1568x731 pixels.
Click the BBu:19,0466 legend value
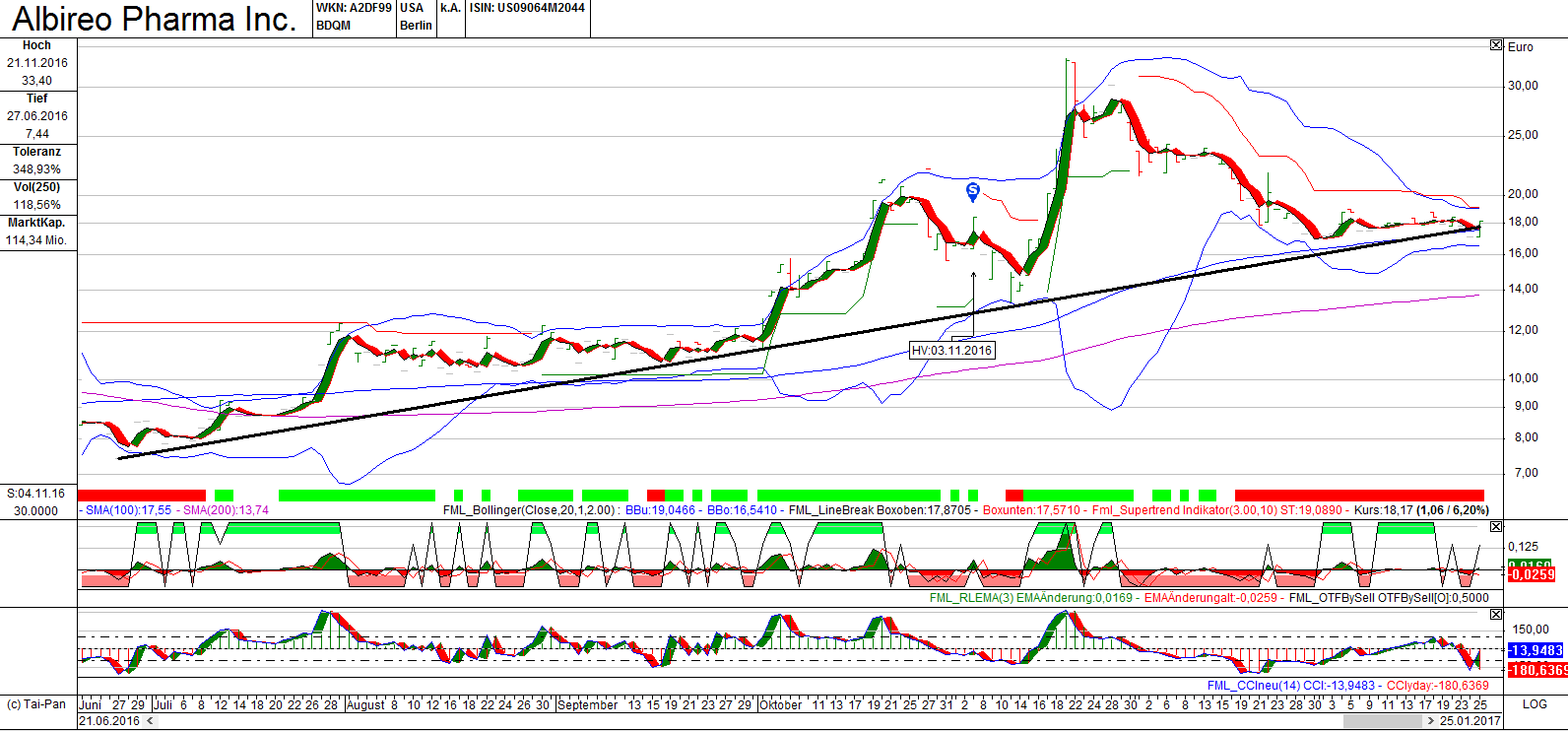click(x=661, y=510)
